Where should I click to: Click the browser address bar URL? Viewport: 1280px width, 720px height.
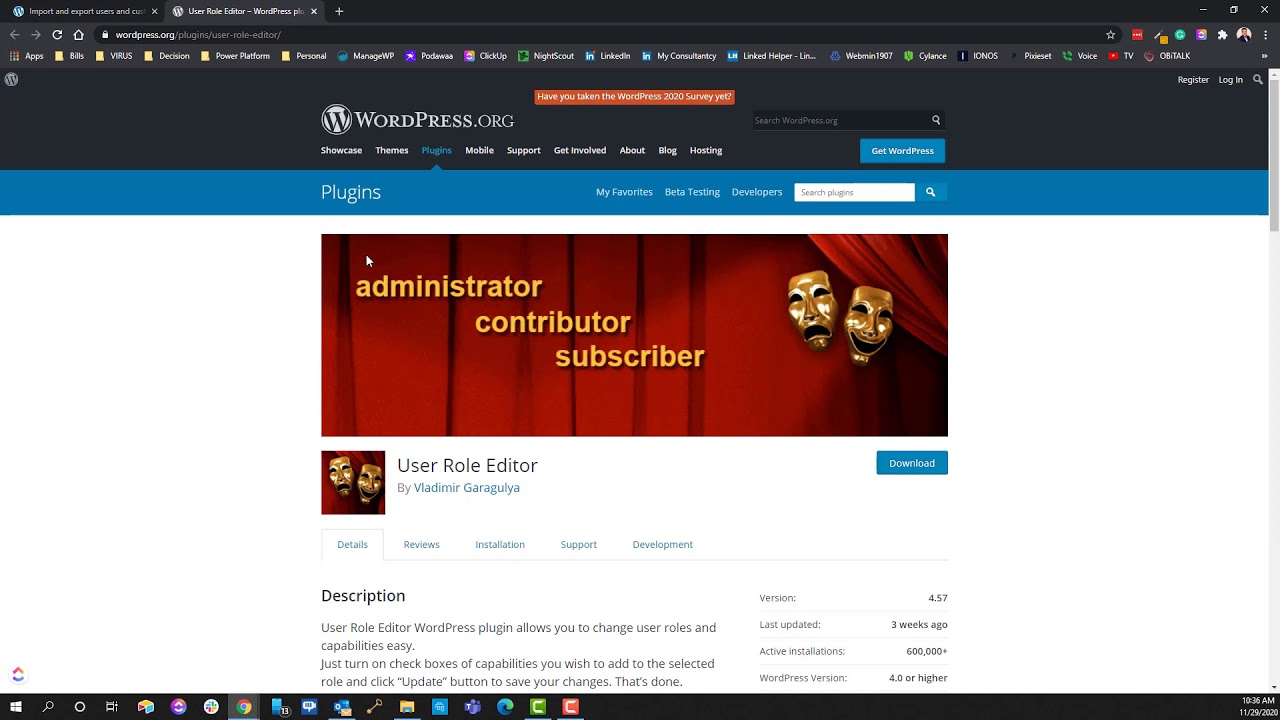(198, 35)
